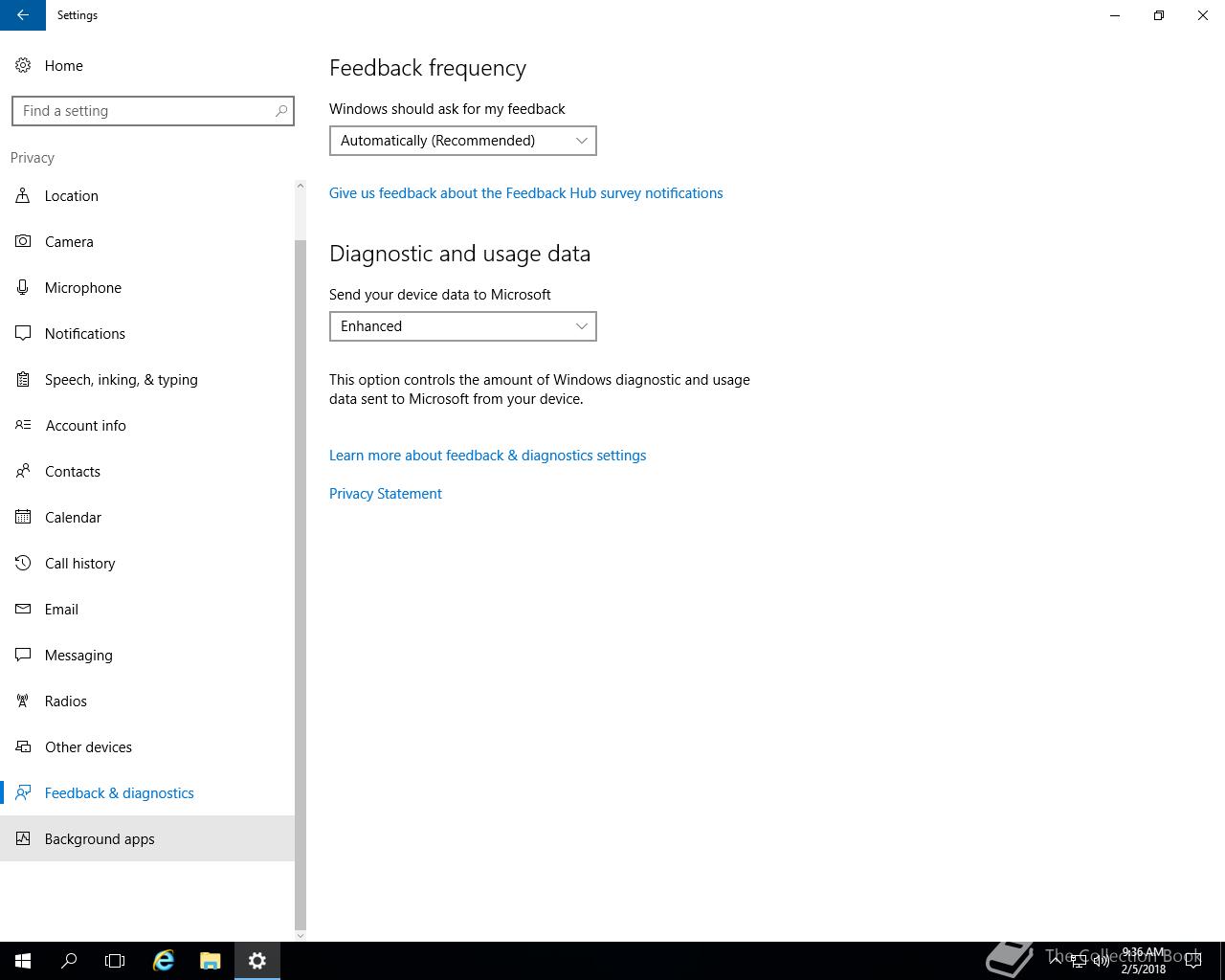1225x980 pixels.
Task: Open the Send your device data dropdown
Action: [463, 326]
